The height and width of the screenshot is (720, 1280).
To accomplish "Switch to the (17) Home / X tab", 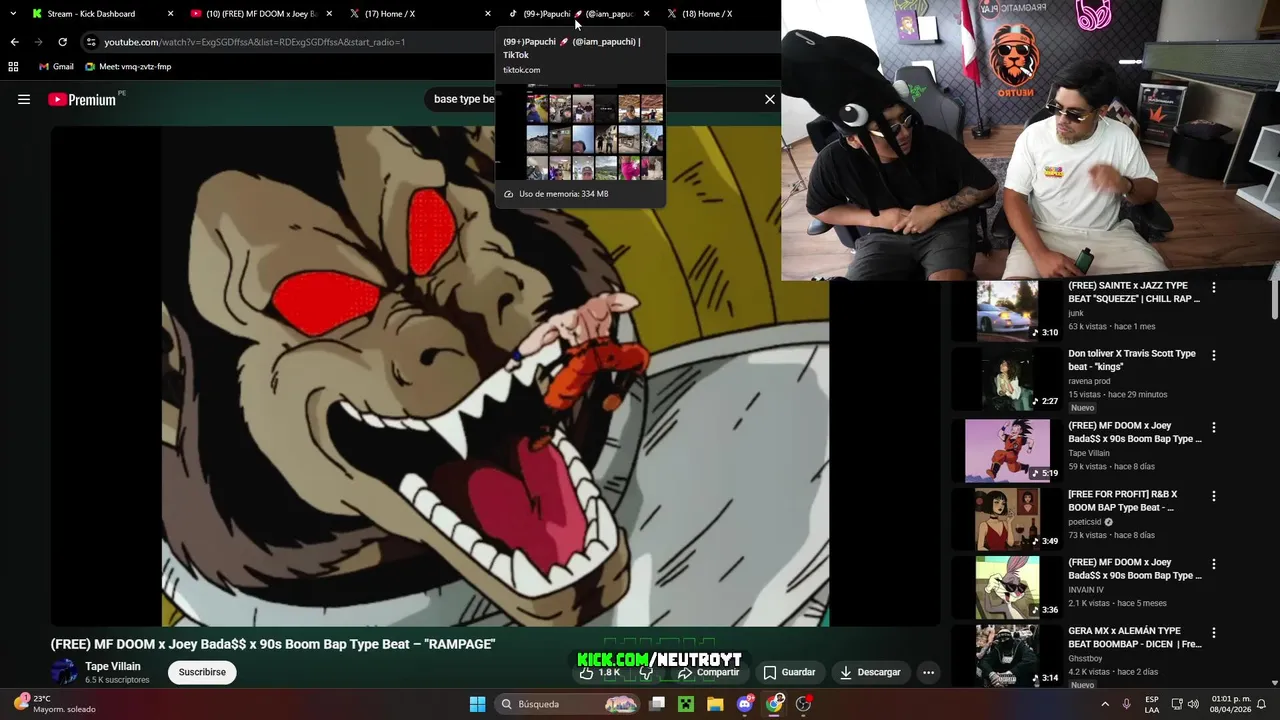I will [420, 14].
